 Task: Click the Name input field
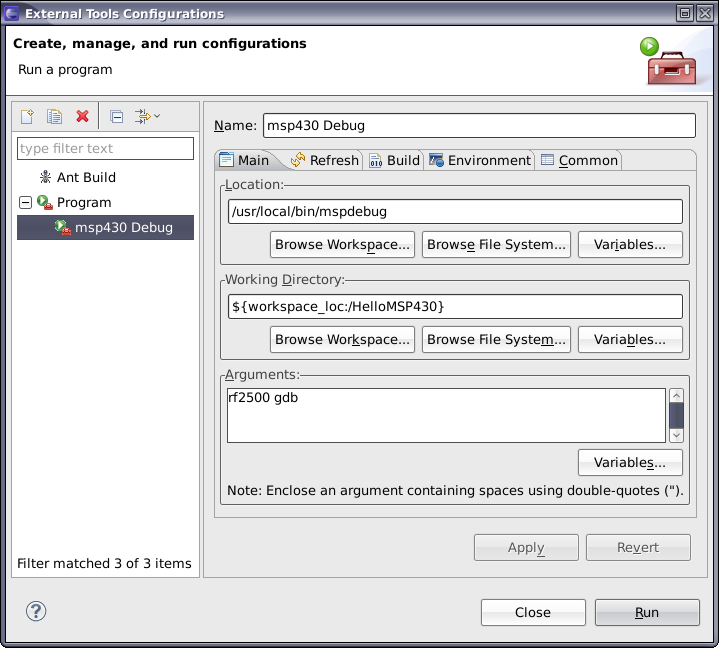pos(479,126)
